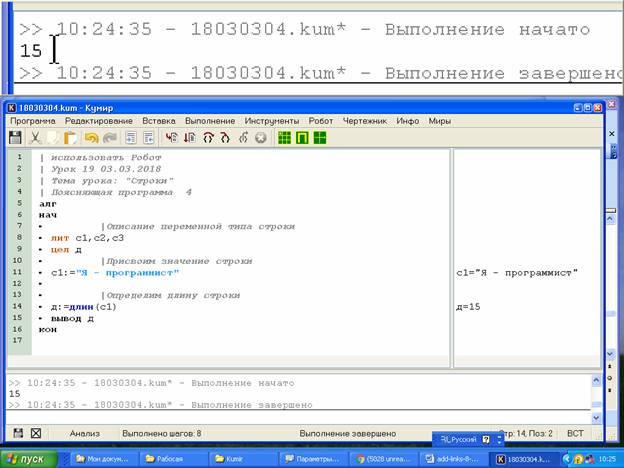
Task: Open the Вставка menu
Action: tap(159, 121)
